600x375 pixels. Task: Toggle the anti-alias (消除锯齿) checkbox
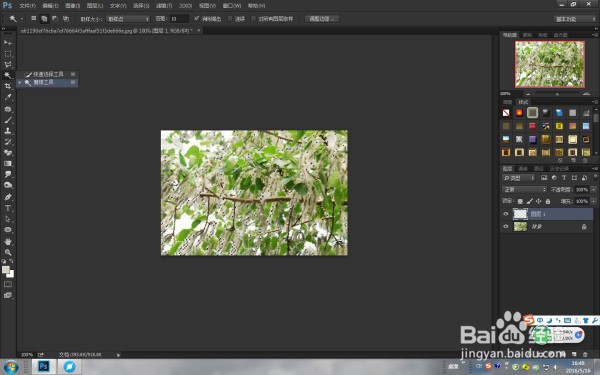tap(197, 18)
